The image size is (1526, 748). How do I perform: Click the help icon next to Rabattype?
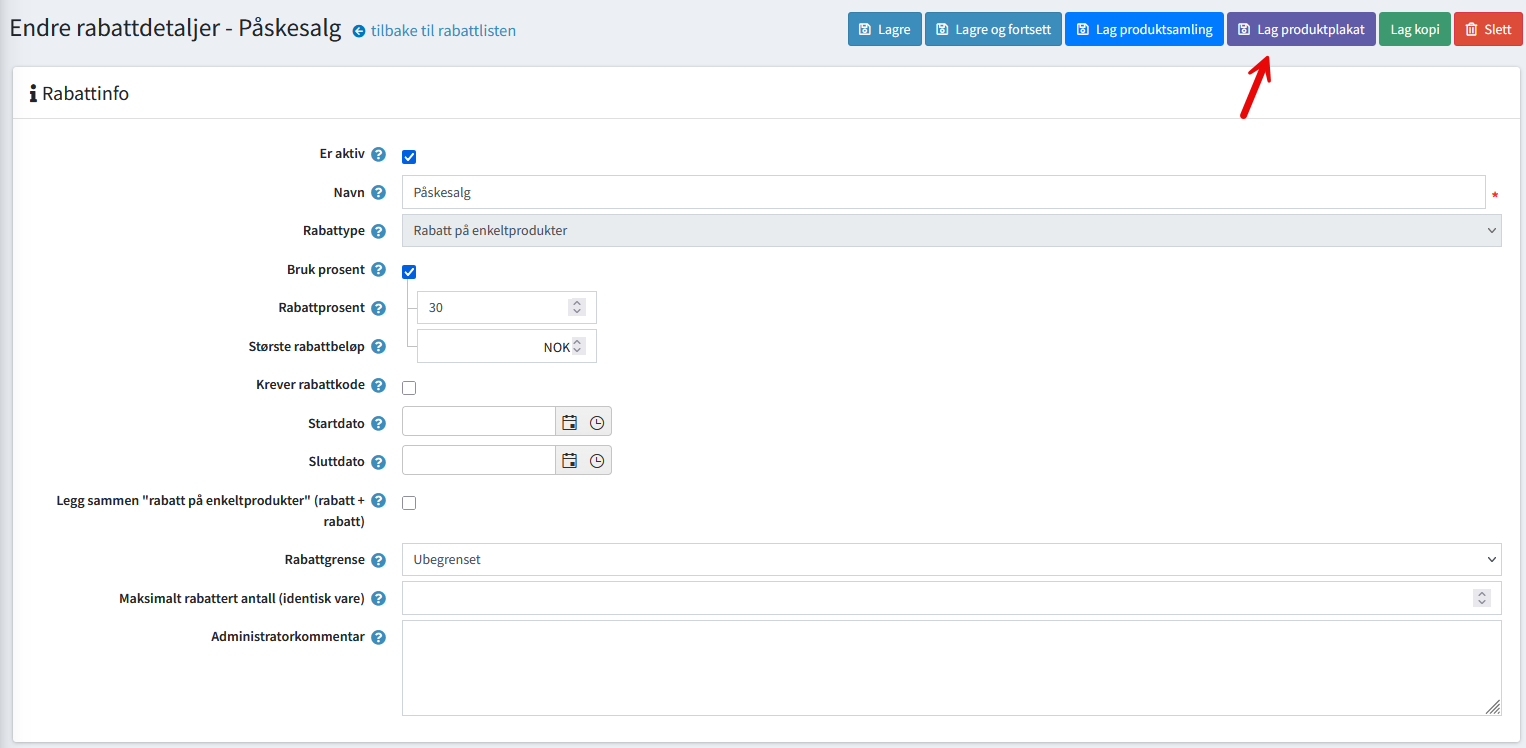pos(378,231)
